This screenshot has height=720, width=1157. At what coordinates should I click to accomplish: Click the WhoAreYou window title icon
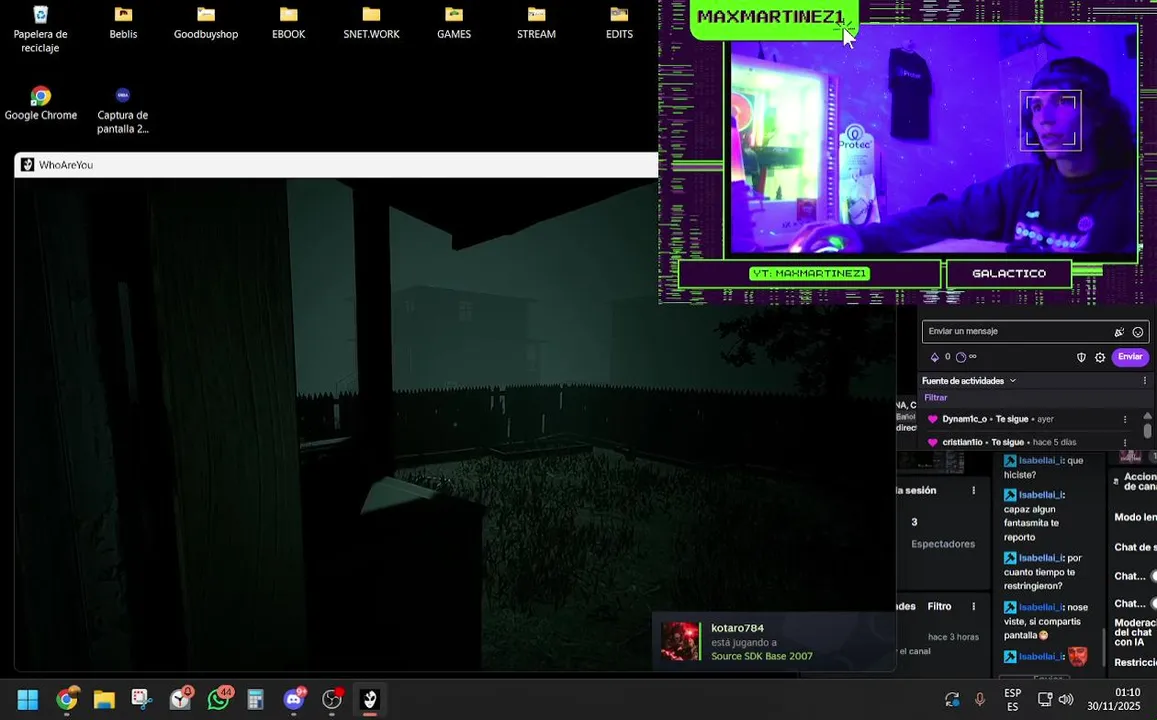pyautogui.click(x=27, y=165)
